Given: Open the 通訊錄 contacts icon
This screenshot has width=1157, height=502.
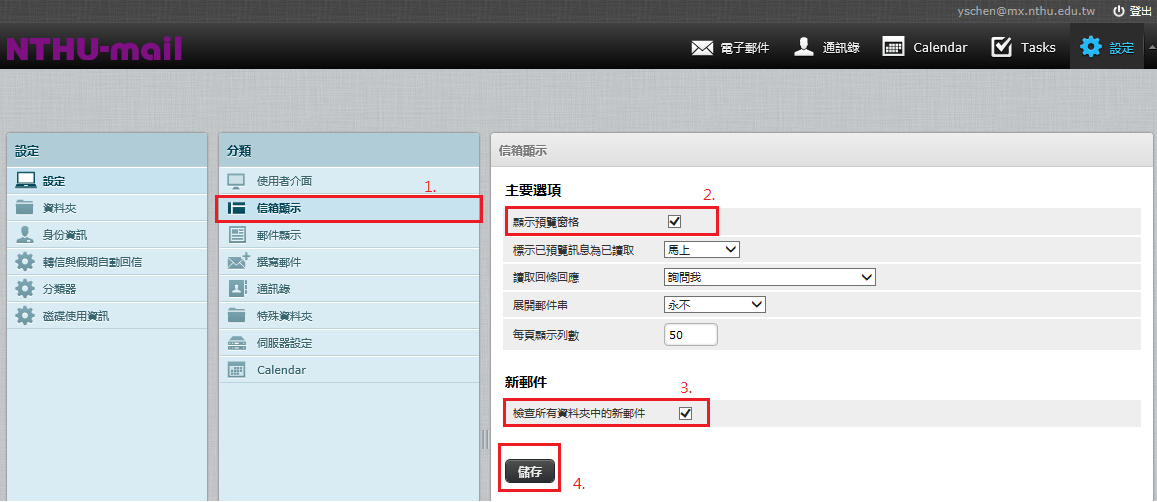Looking at the screenshot, I should click(803, 47).
